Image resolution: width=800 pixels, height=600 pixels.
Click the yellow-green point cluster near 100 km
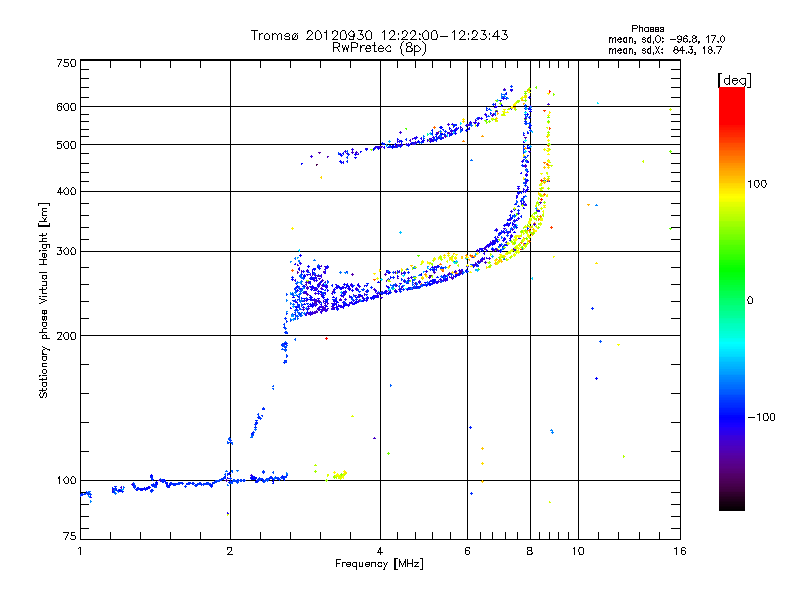tap(340, 475)
